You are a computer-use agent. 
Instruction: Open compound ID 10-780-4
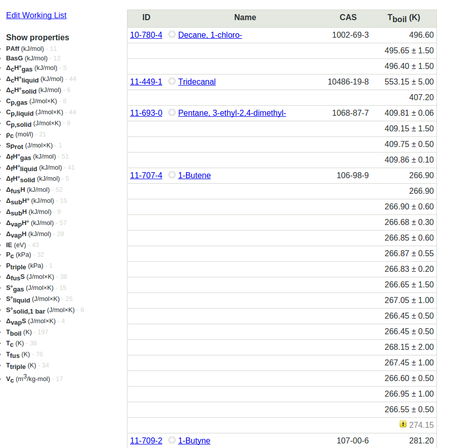click(x=146, y=35)
